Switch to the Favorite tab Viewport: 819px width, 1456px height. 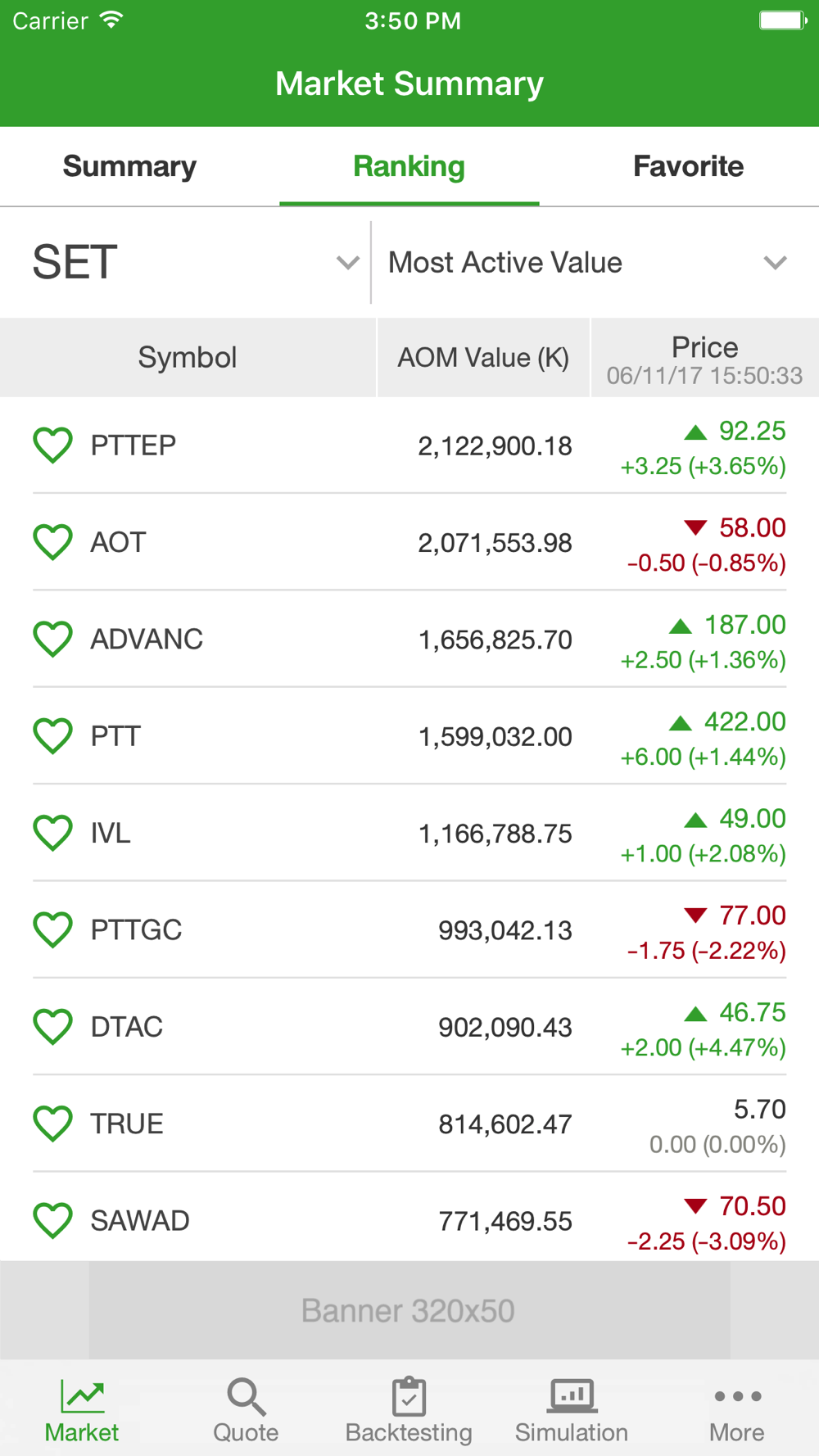tap(688, 166)
